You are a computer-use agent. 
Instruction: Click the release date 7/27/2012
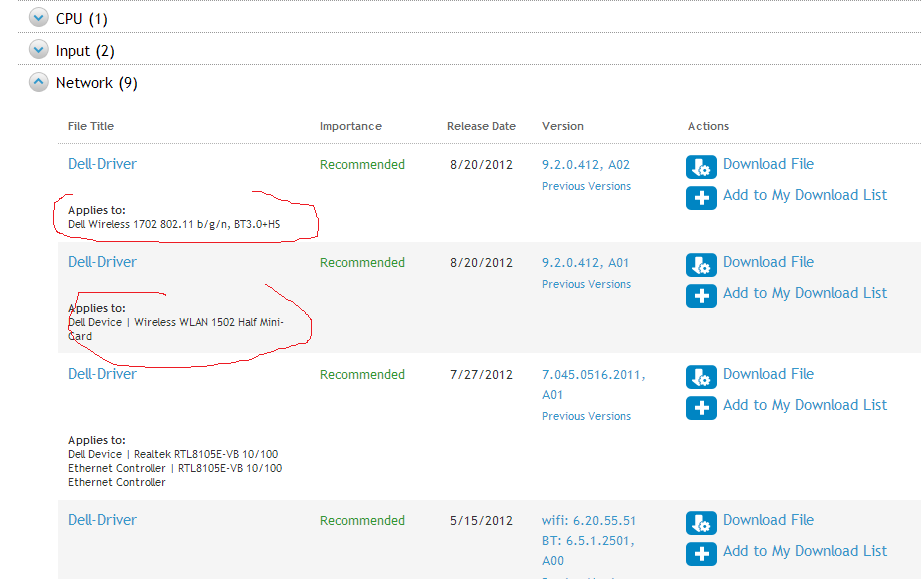pyautogui.click(x=481, y=375)
